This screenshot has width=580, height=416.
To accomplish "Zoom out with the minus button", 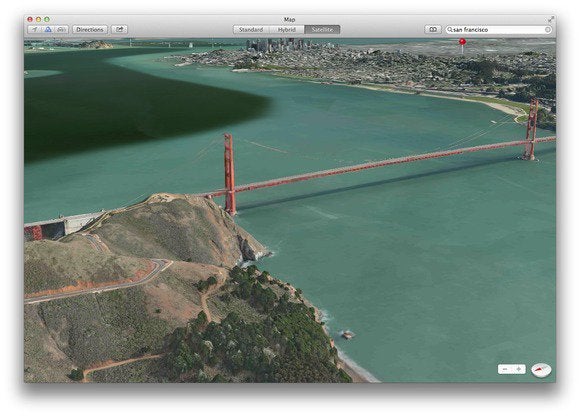I will click(505, 369).
